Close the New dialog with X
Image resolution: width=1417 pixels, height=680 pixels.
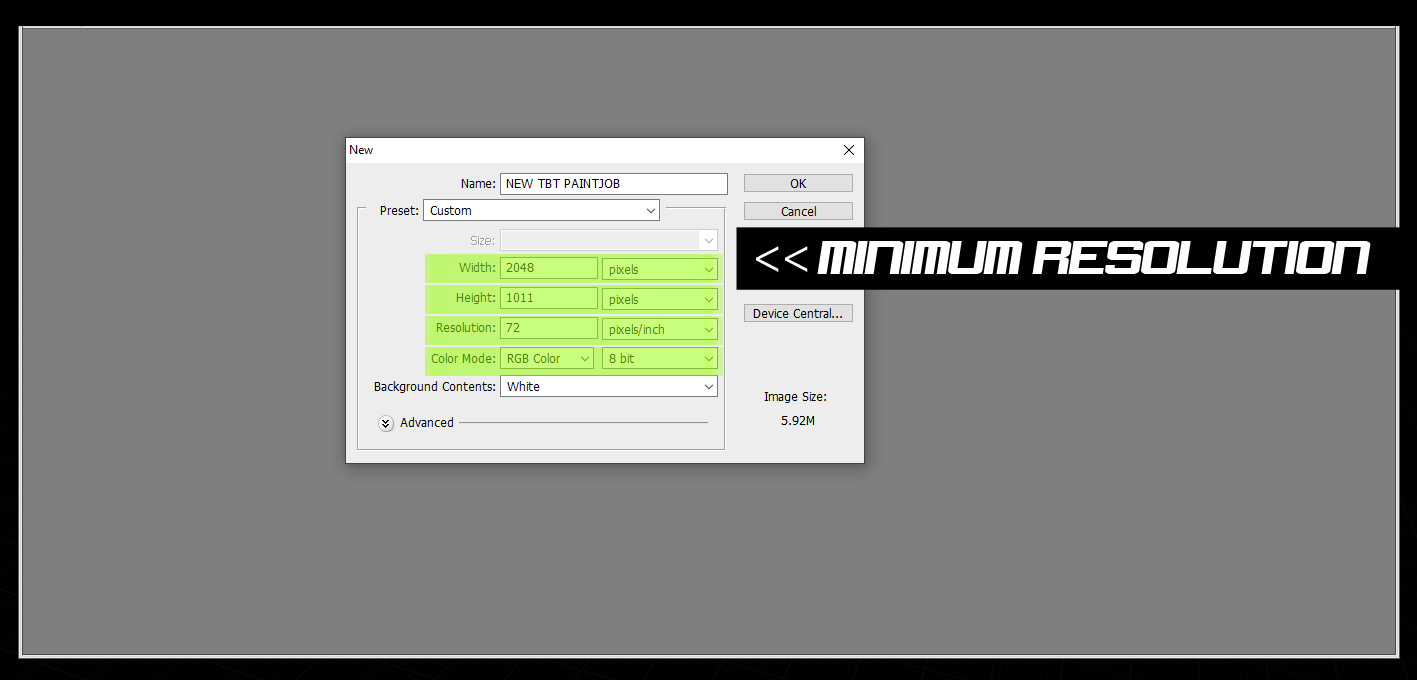(x=849, y=150)
